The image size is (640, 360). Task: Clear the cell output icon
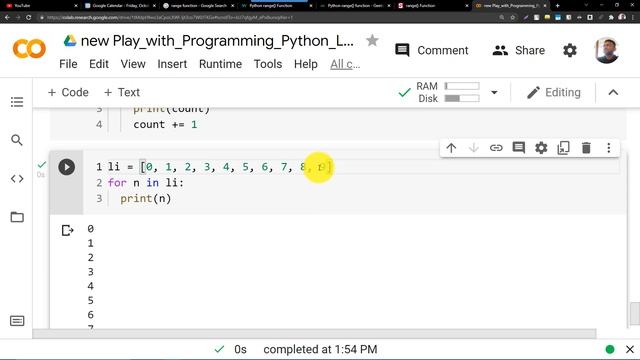(67, 231)
